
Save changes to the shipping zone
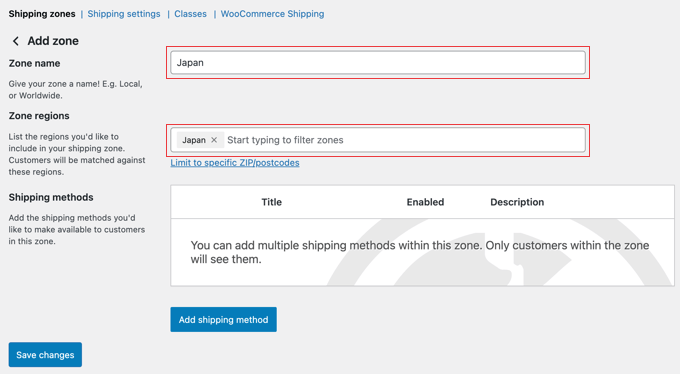[45, 354]
